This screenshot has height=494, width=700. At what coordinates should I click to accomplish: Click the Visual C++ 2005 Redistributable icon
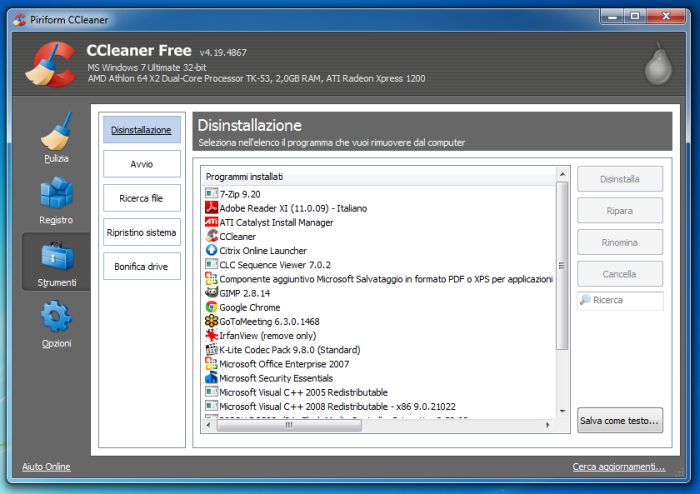point(211,392)
